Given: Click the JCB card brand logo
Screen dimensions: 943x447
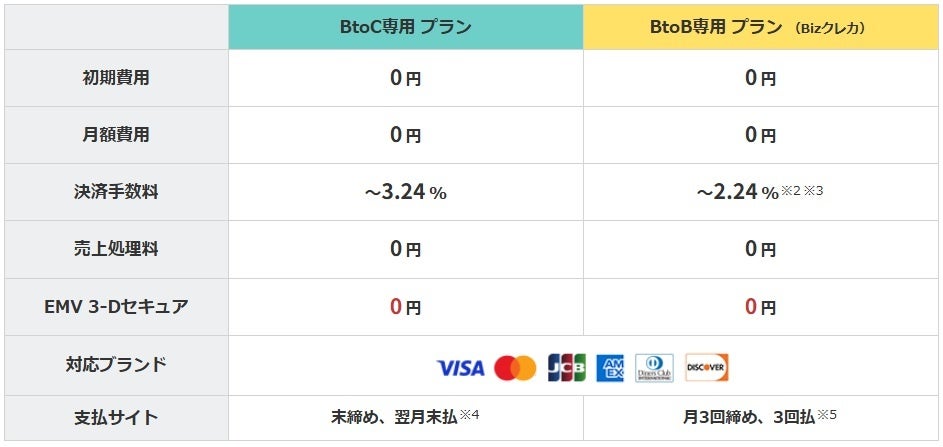Looking at the screenshot, I should pyautogui.click(x=566, y=368).
